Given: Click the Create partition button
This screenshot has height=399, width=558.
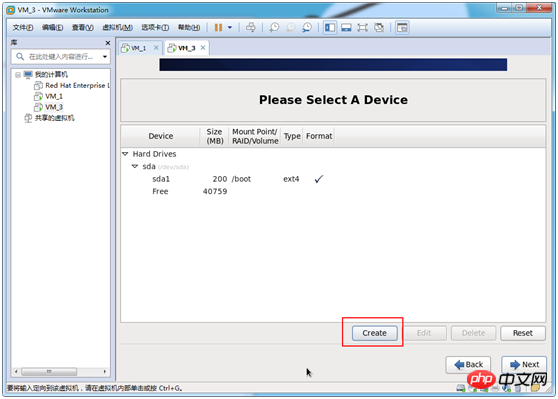Looking at the screenshot, I should (x=374, y=333).
